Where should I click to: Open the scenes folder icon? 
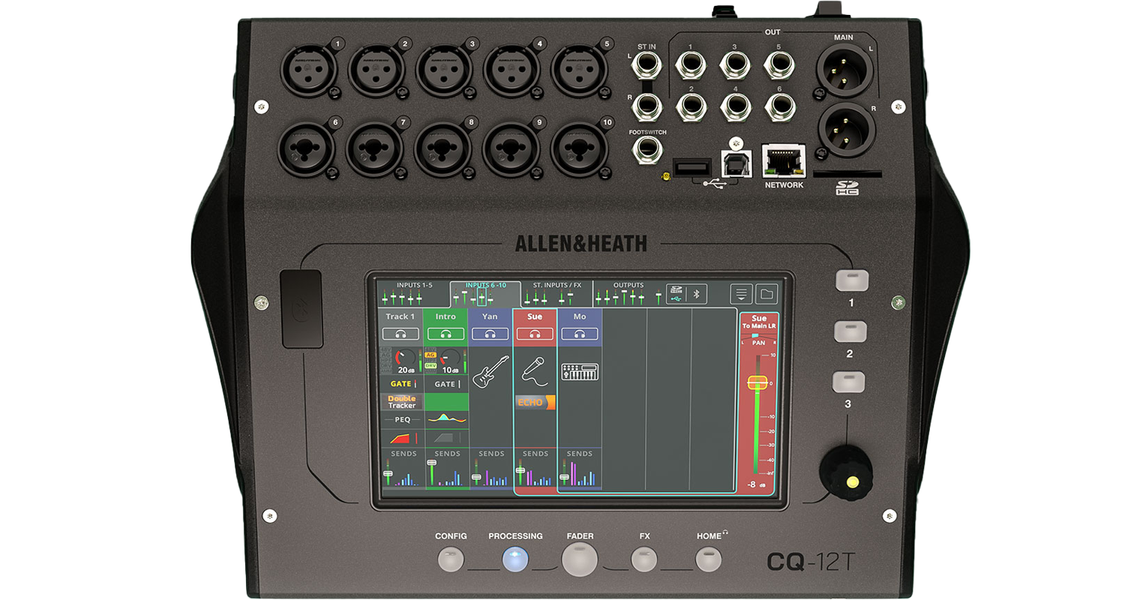[768, 293]
